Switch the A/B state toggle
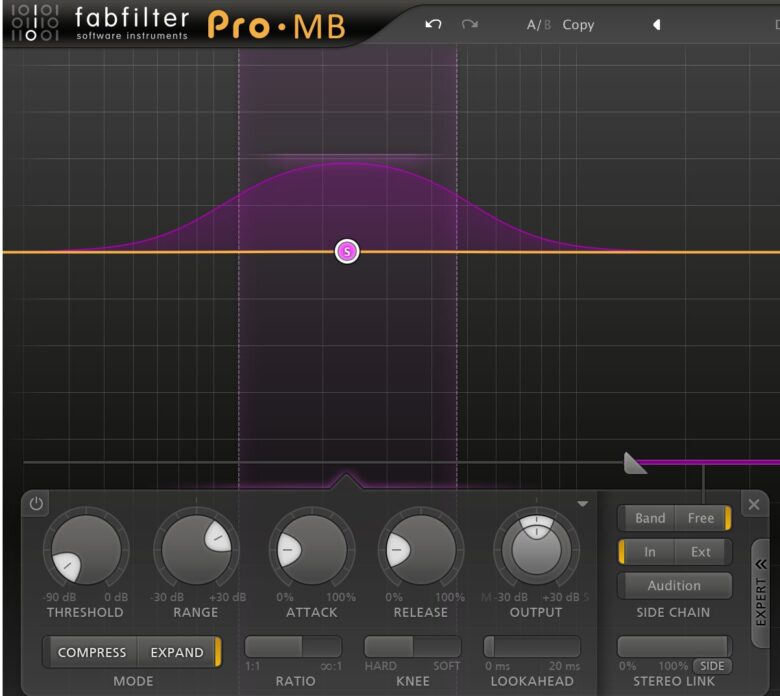This screenshot has height=696, width=780. click(x=539, y=24)
